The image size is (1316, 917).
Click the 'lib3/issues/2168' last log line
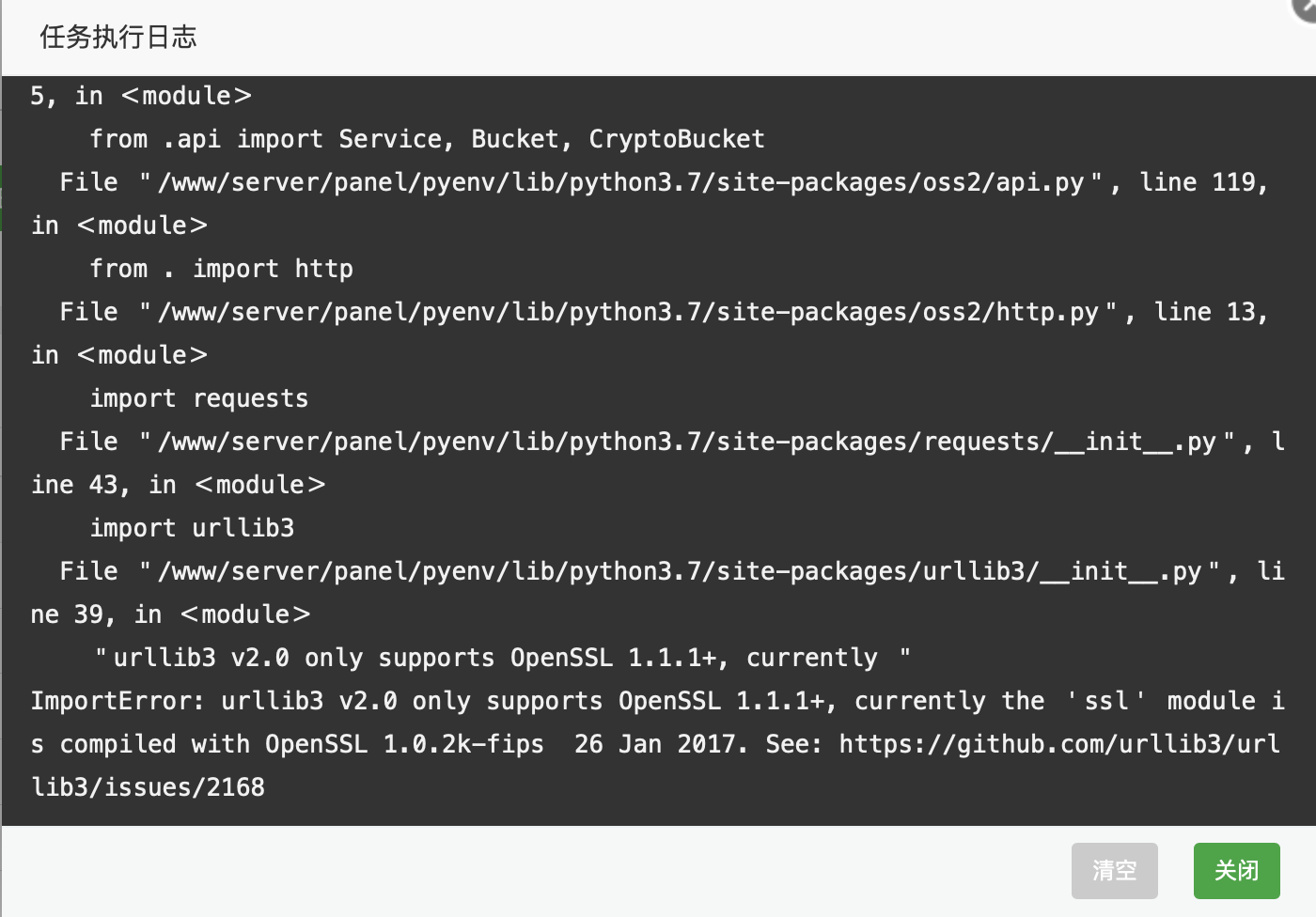point(148,787)
